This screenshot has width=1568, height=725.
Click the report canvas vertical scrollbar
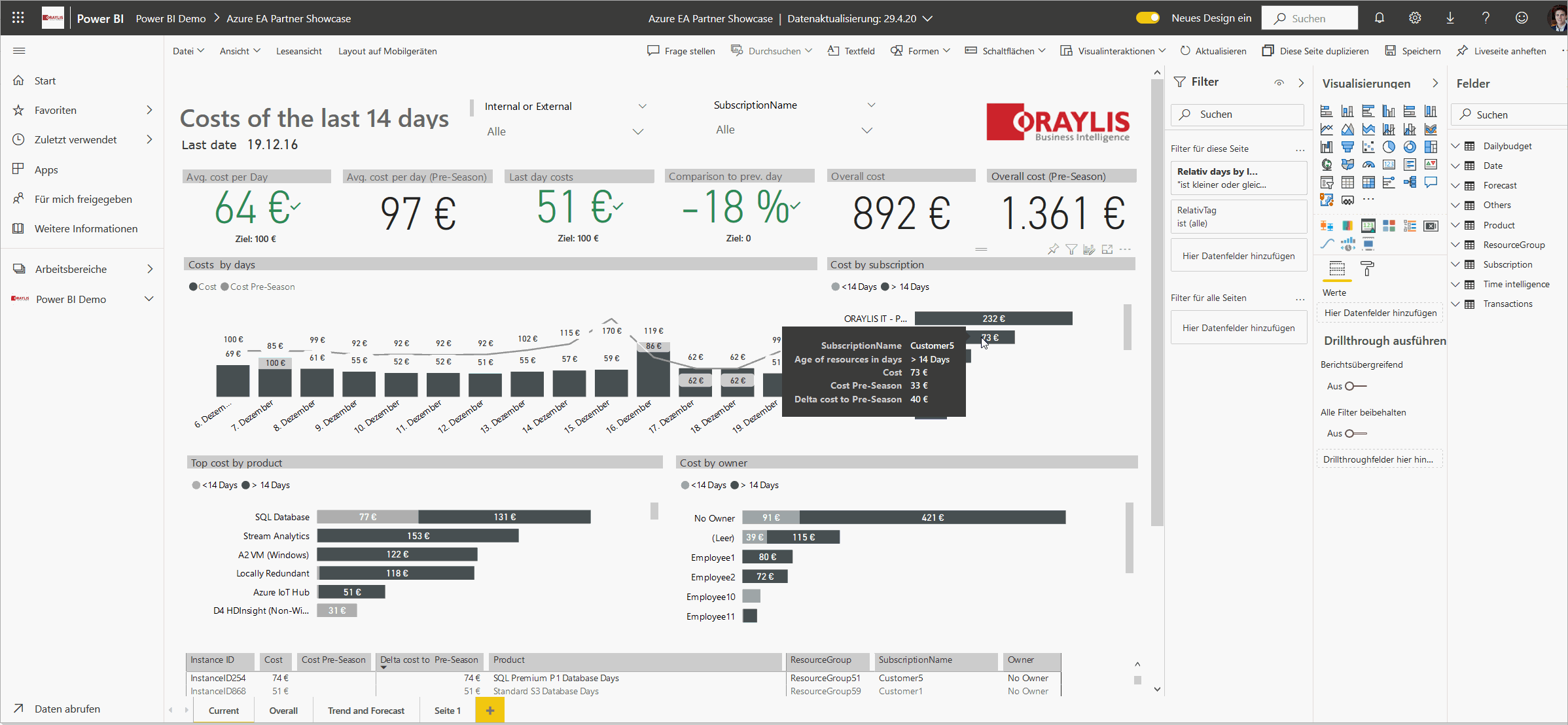(1157, 301)
